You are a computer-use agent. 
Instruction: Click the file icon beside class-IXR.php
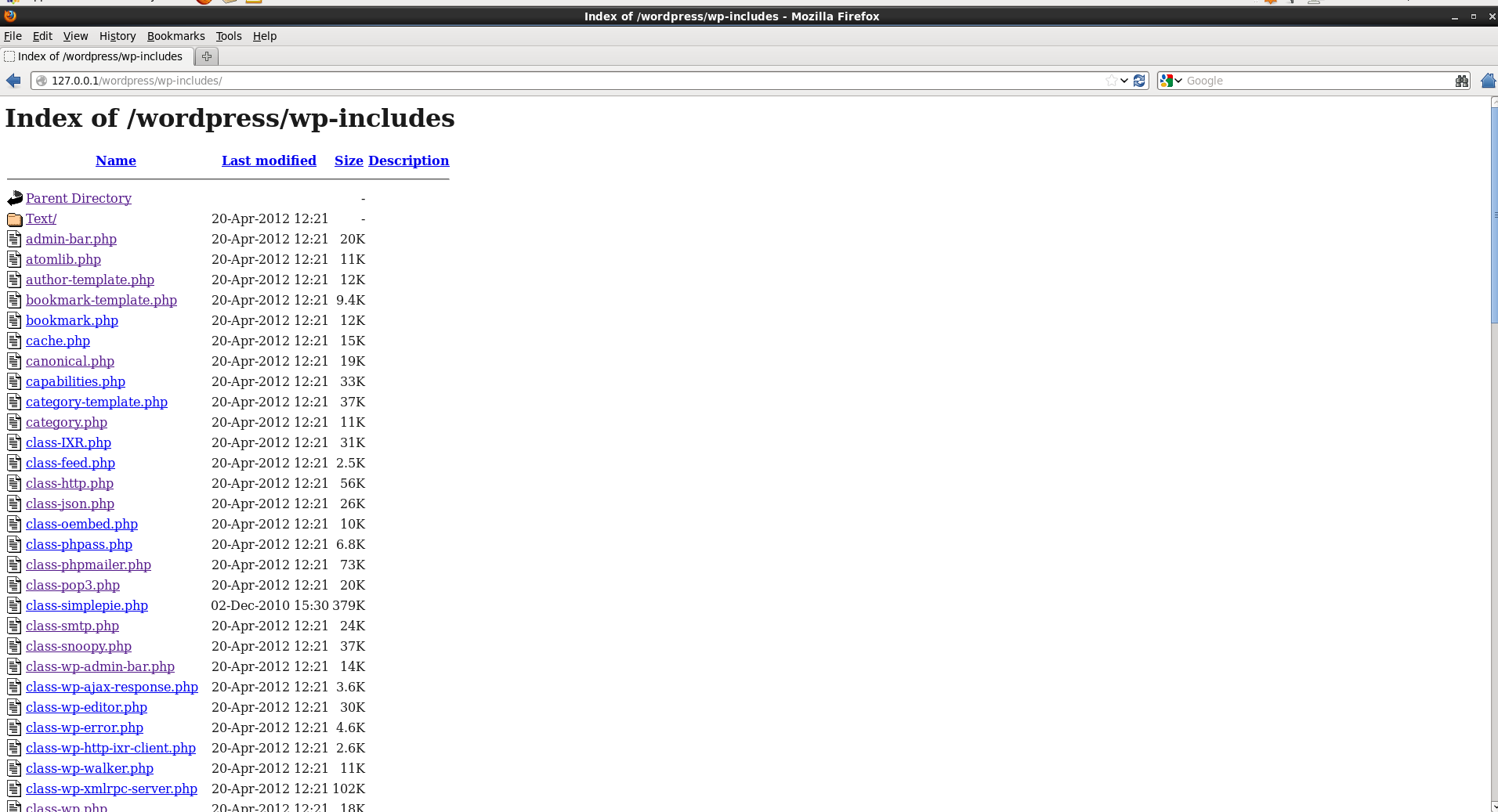14,442
